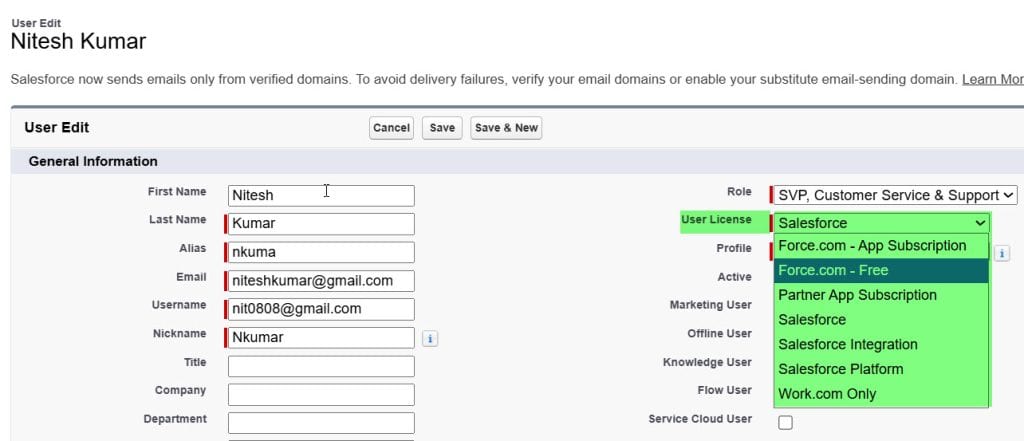The height and width of the screenshot is (441, 1024).
Task: Click the Save & New button
Action: (x=506, y=128)
